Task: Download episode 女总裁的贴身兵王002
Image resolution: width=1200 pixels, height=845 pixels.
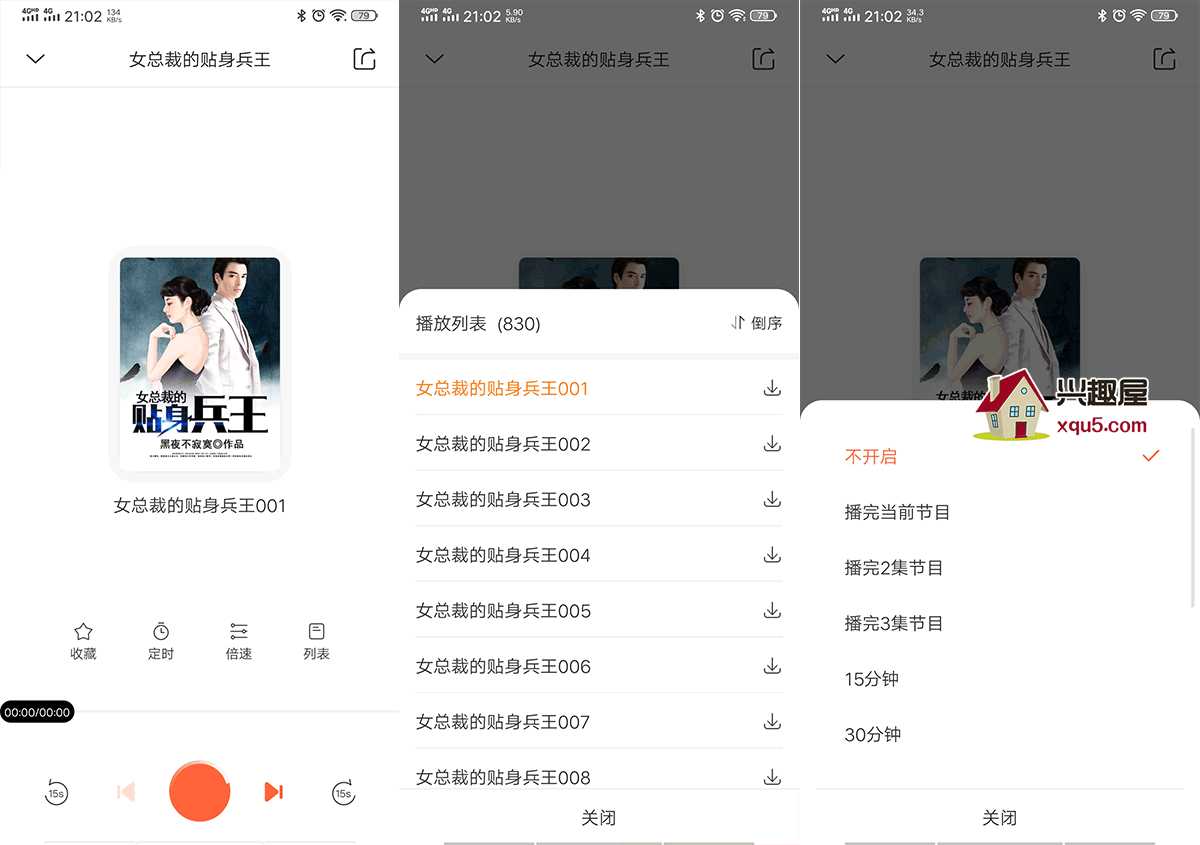Action: click(x=772, y=444)
